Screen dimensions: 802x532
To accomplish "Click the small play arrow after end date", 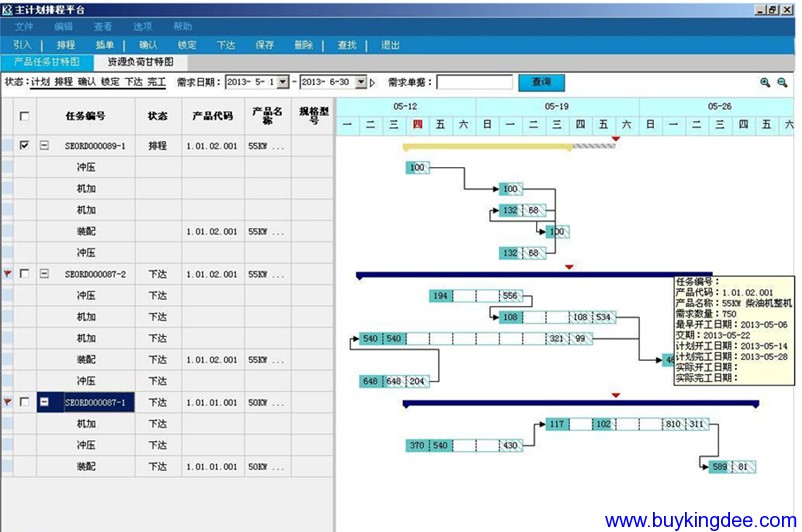I will click(x=372, y=82).
